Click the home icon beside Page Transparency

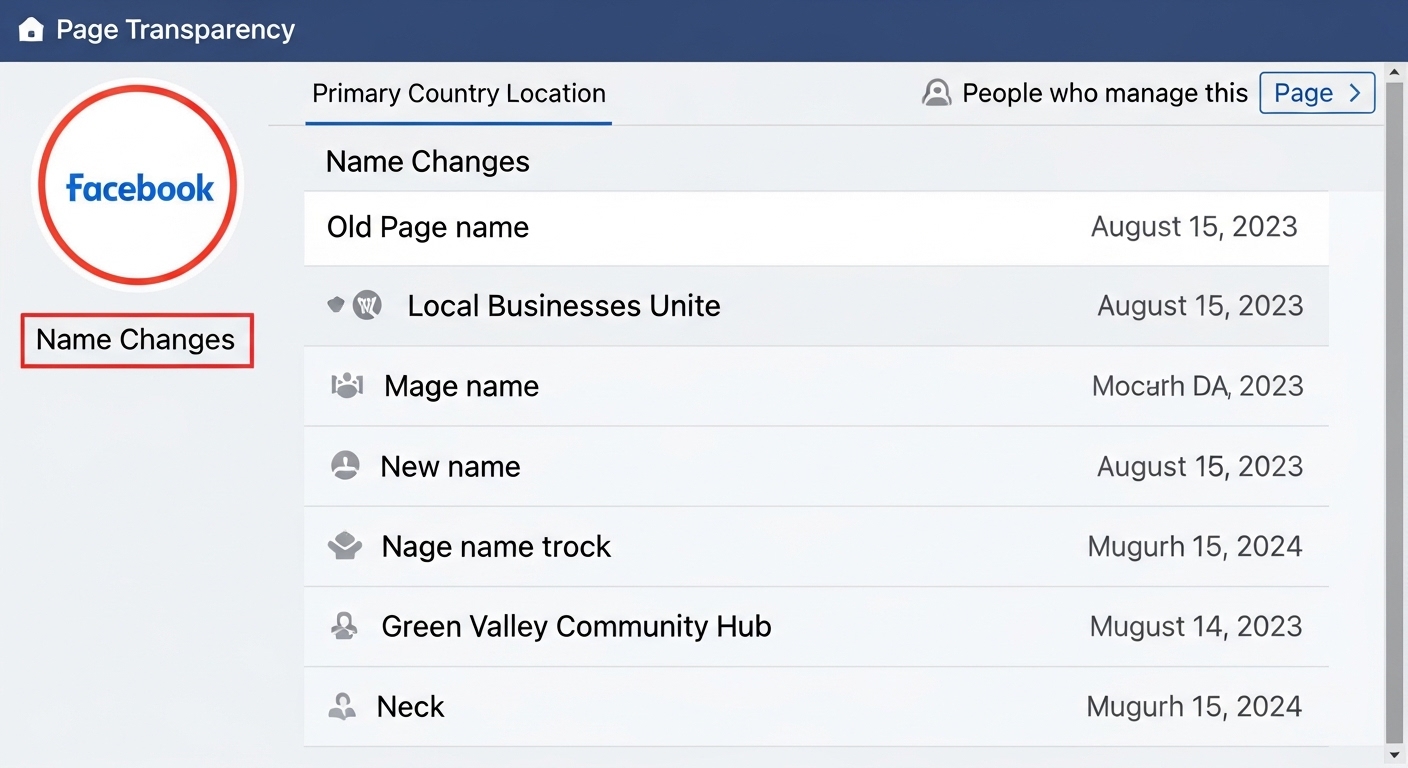(x=31, y=30)
